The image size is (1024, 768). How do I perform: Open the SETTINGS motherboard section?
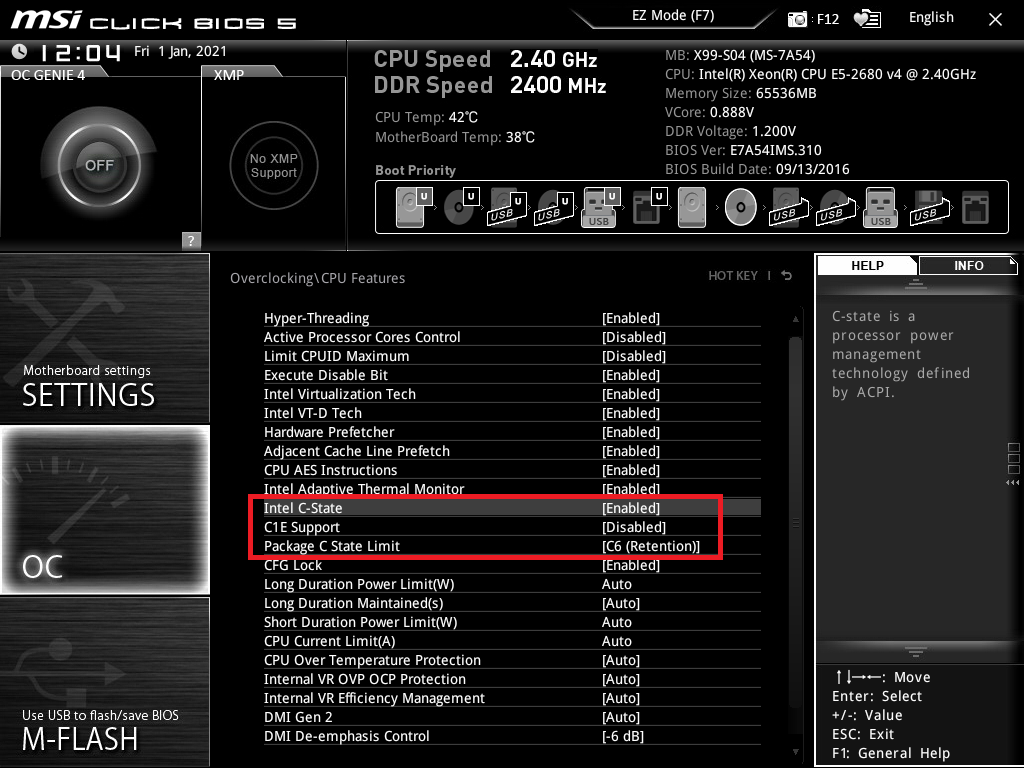[104, 338]
